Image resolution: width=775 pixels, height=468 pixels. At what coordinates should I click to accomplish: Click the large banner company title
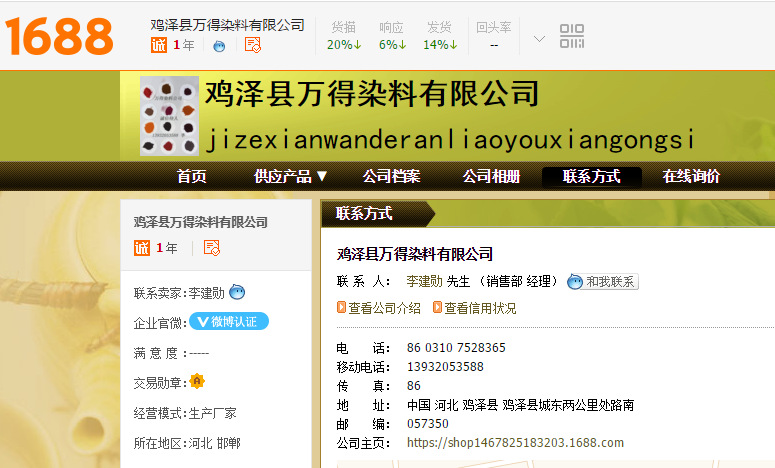372,93
